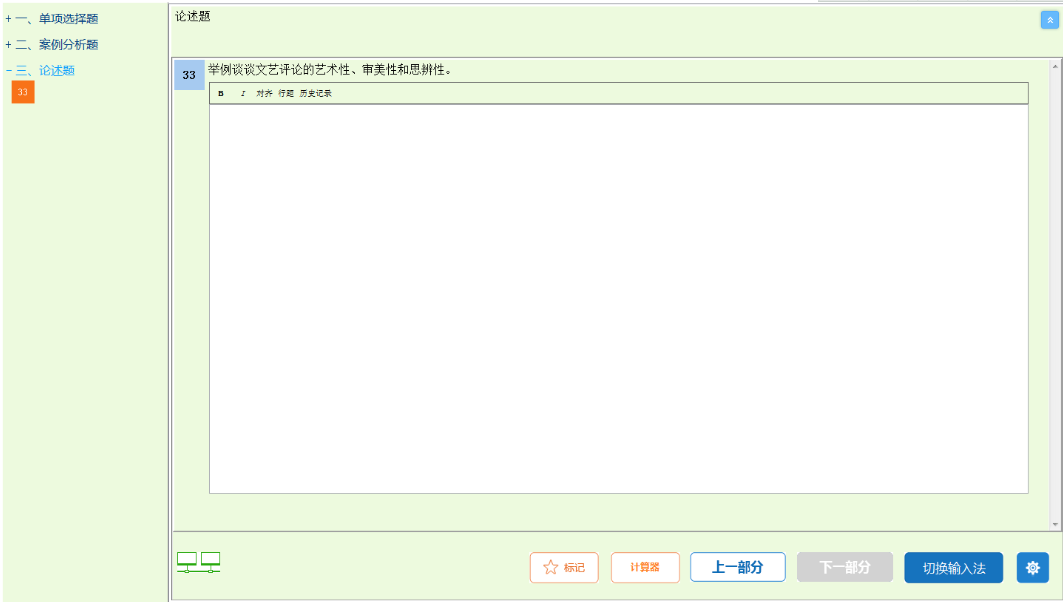The width and height of the screenshot is (1063, 602).
Task: Expand the 二、案例分析题 section
Action: (52, 45)
